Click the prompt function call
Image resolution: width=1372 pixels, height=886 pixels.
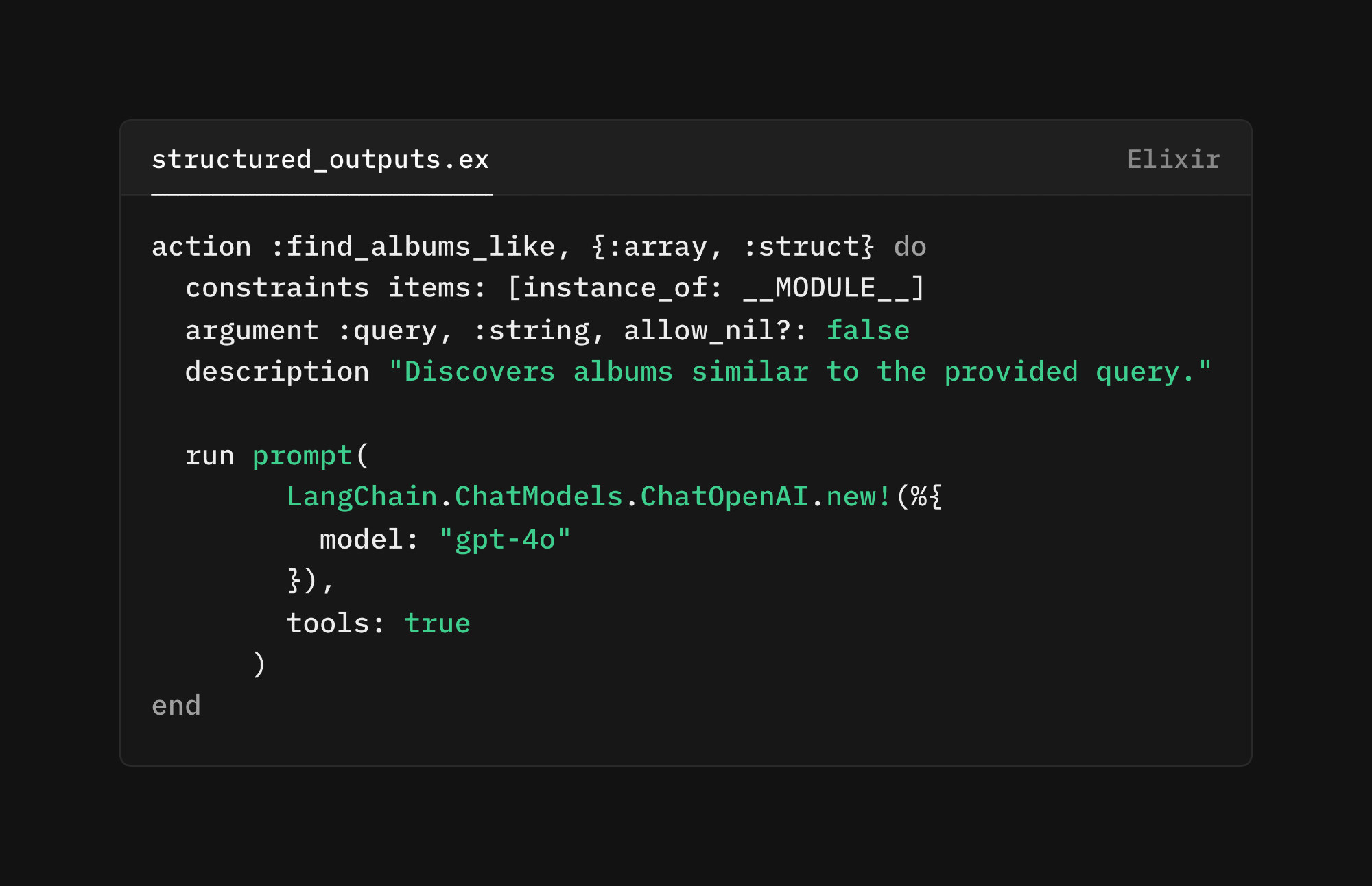(303, 456)
